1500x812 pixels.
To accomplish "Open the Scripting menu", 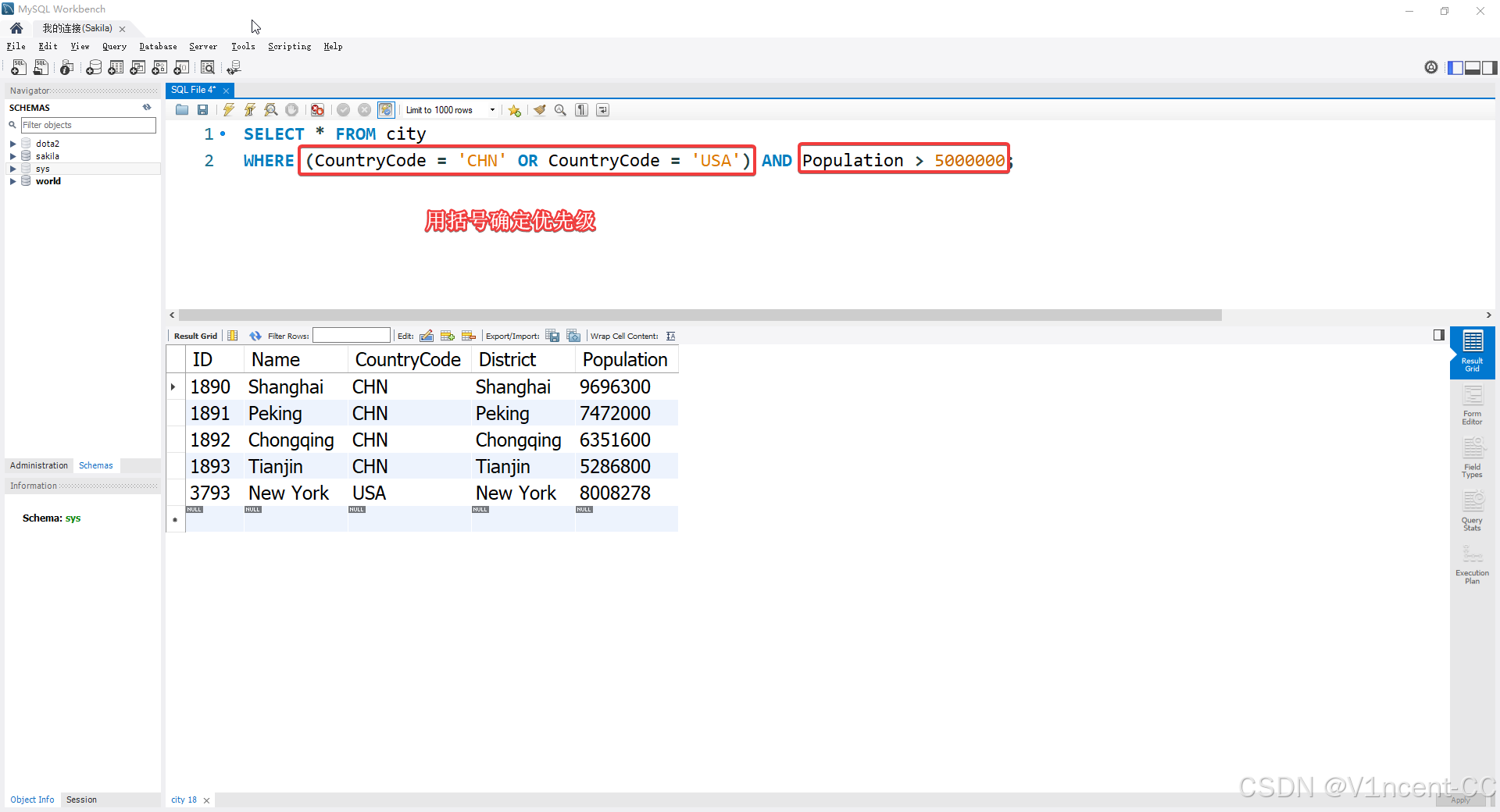I will (x=290, y=47).
